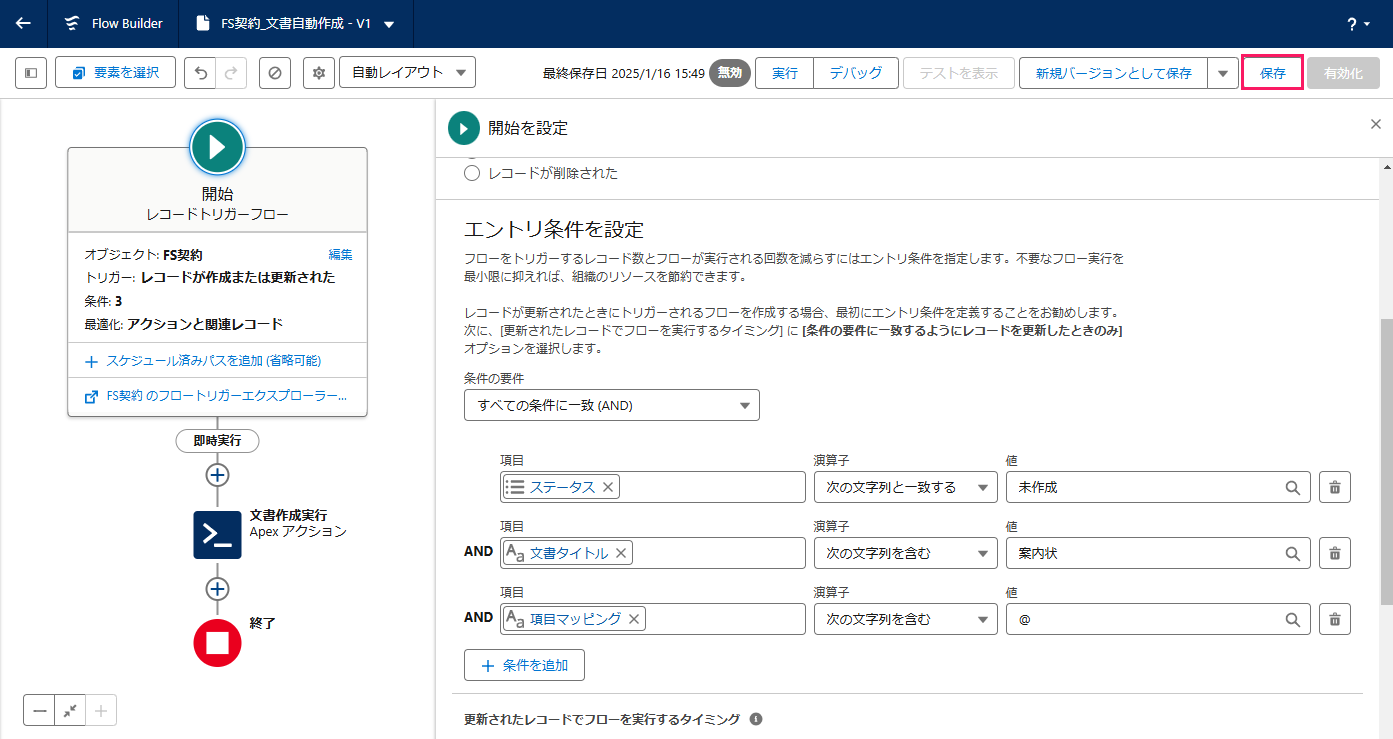Click the 保存 save button

pyautogui.click(x=1272, y=73)
